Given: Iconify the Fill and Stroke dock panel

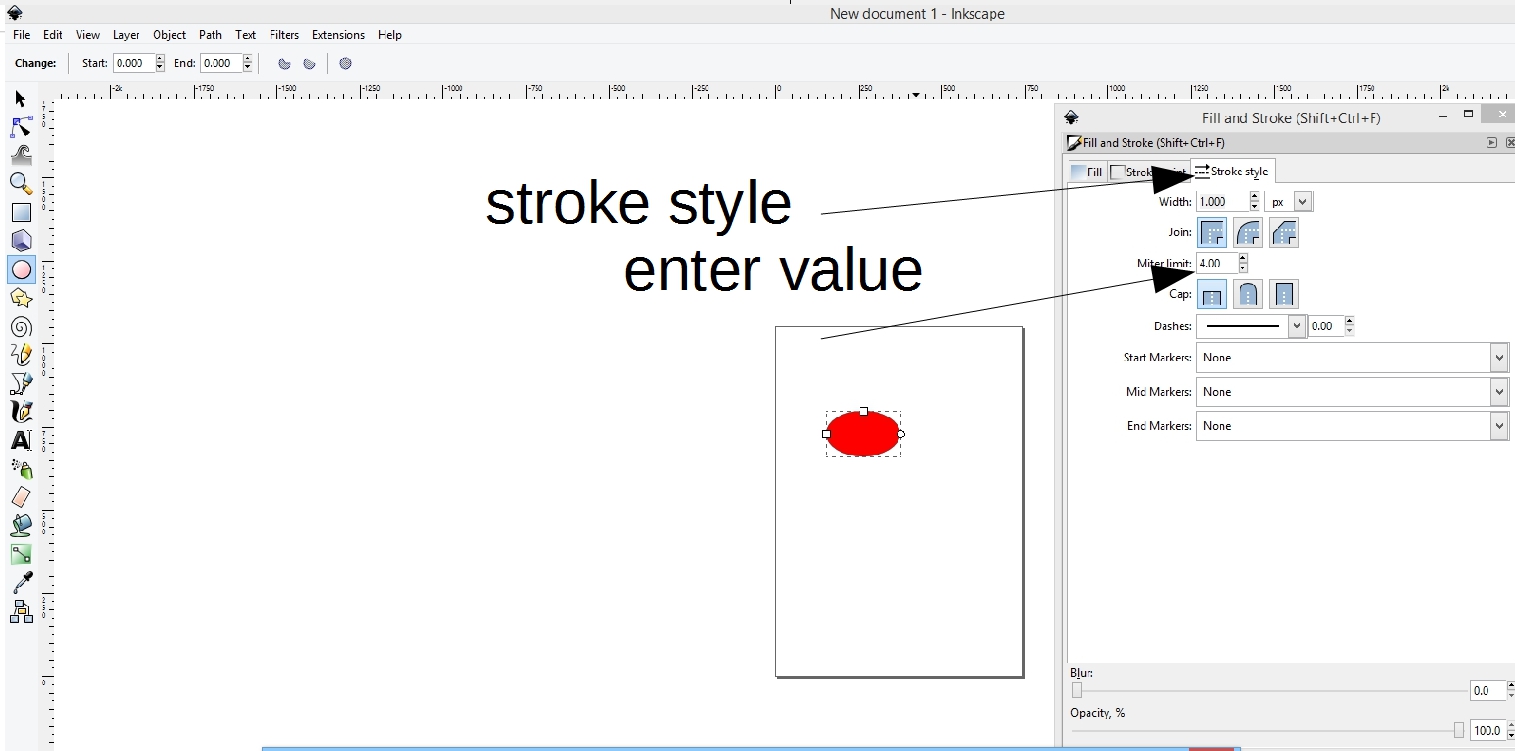Looking at the screenshot, I should (x=1492, y=143).
